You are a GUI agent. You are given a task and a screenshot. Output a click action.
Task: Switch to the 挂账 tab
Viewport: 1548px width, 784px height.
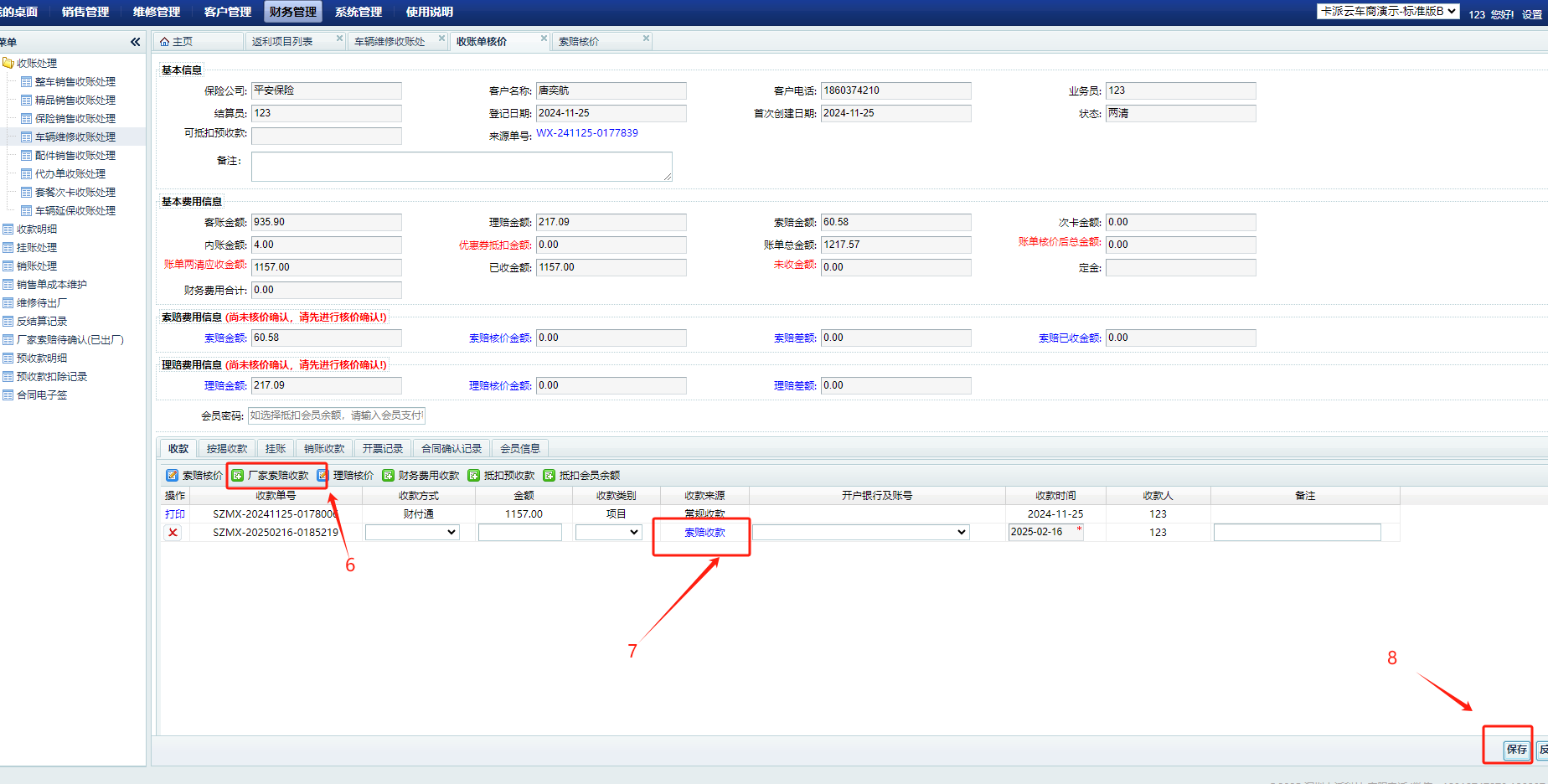click(x=276, y=449)
